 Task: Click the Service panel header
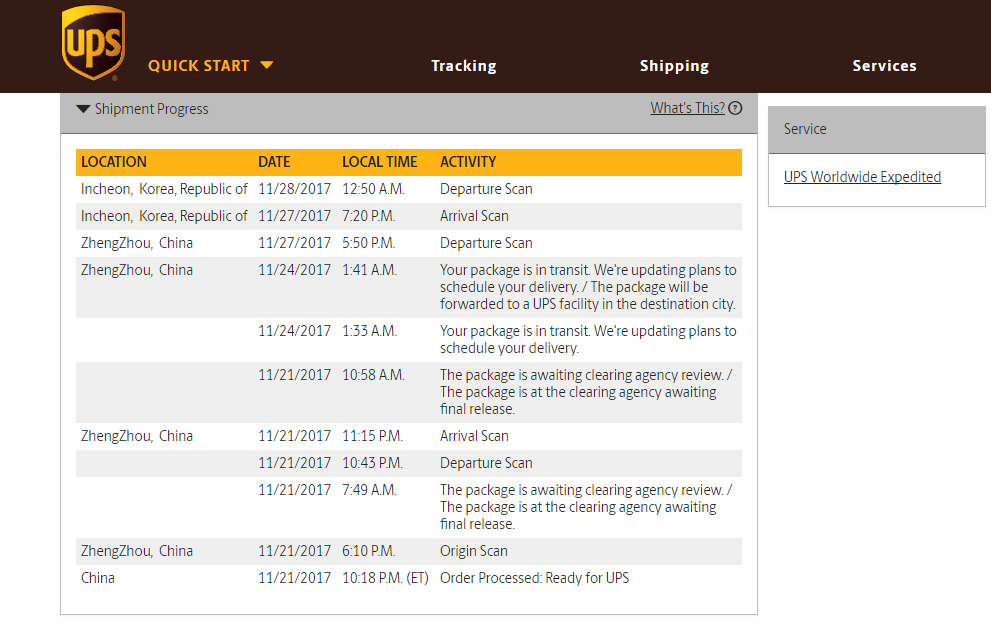[x=877, y=130]
